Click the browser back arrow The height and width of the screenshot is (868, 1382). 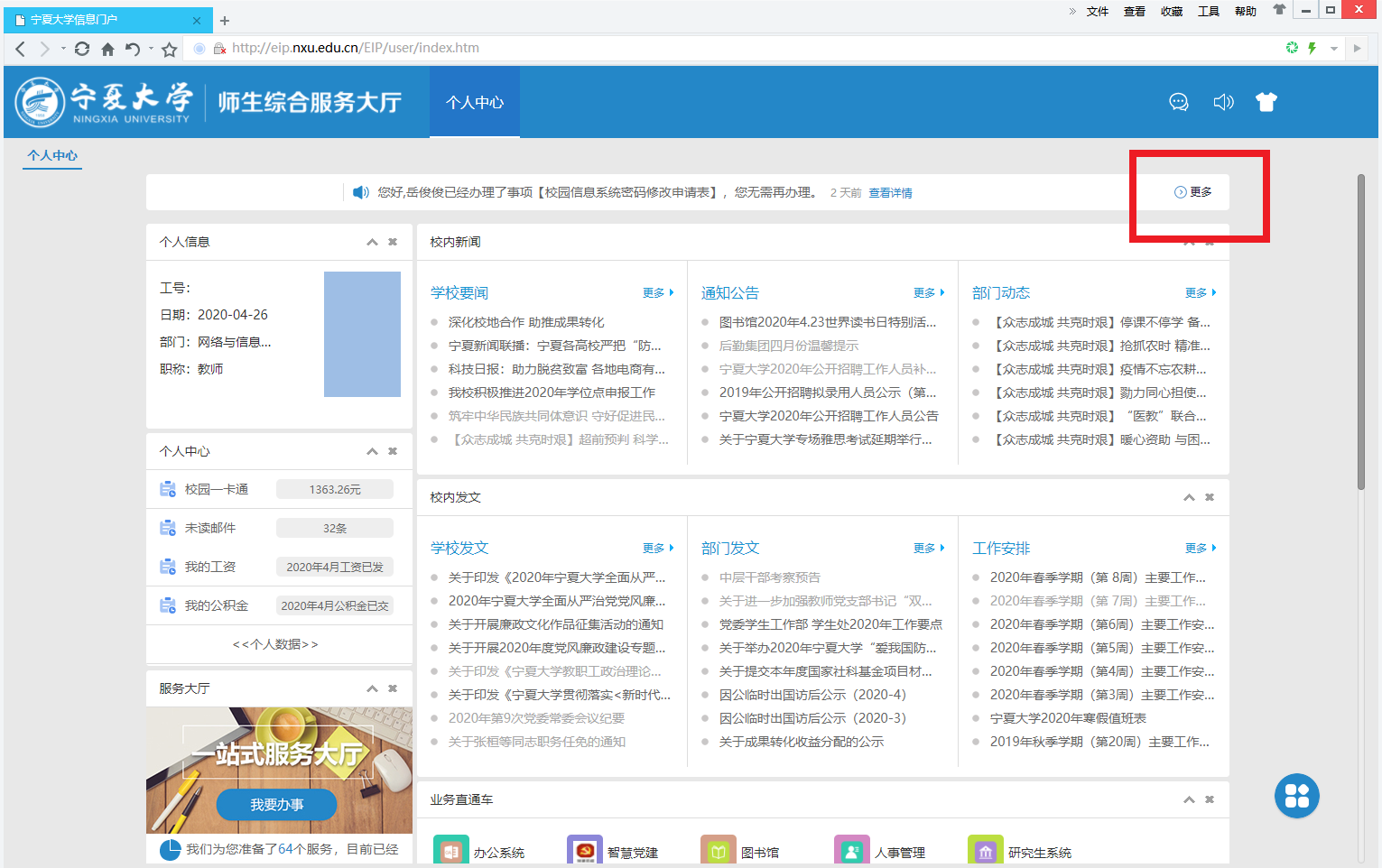[20, 49]
